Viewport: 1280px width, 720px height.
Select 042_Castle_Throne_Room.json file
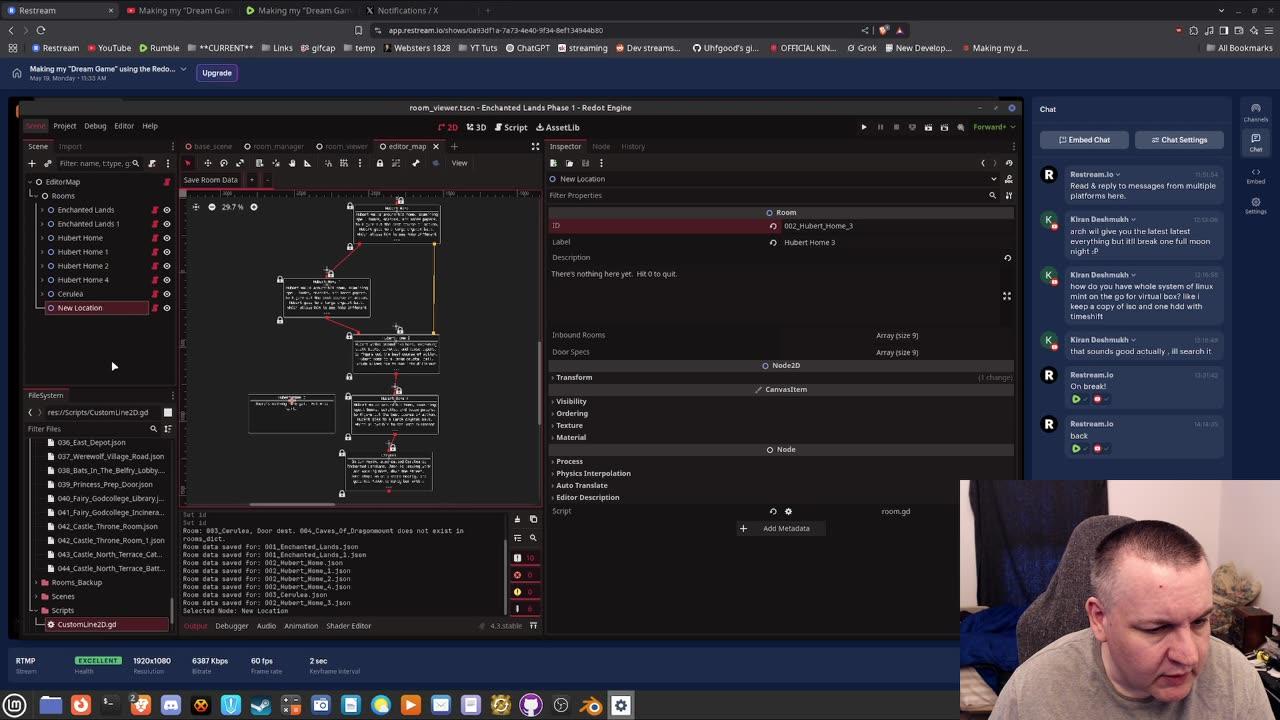click(x=109, y=526)
